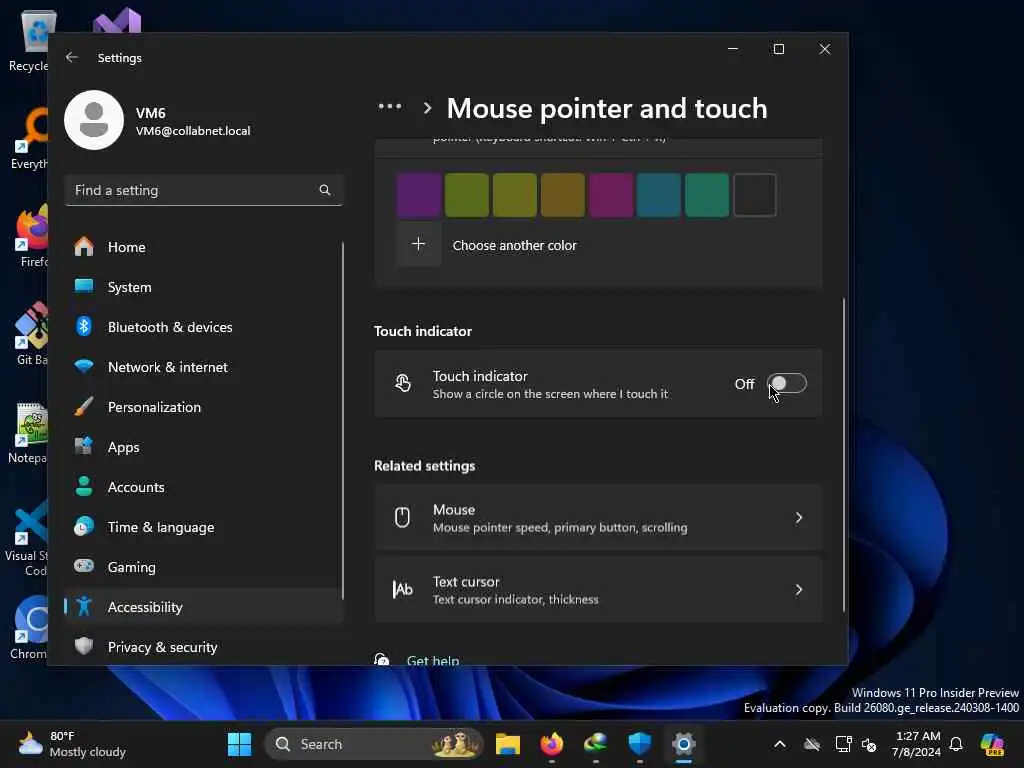This screenshot has height=768, width=1024.
Task: Click the taskbar Search box
Action: (374, 744)
